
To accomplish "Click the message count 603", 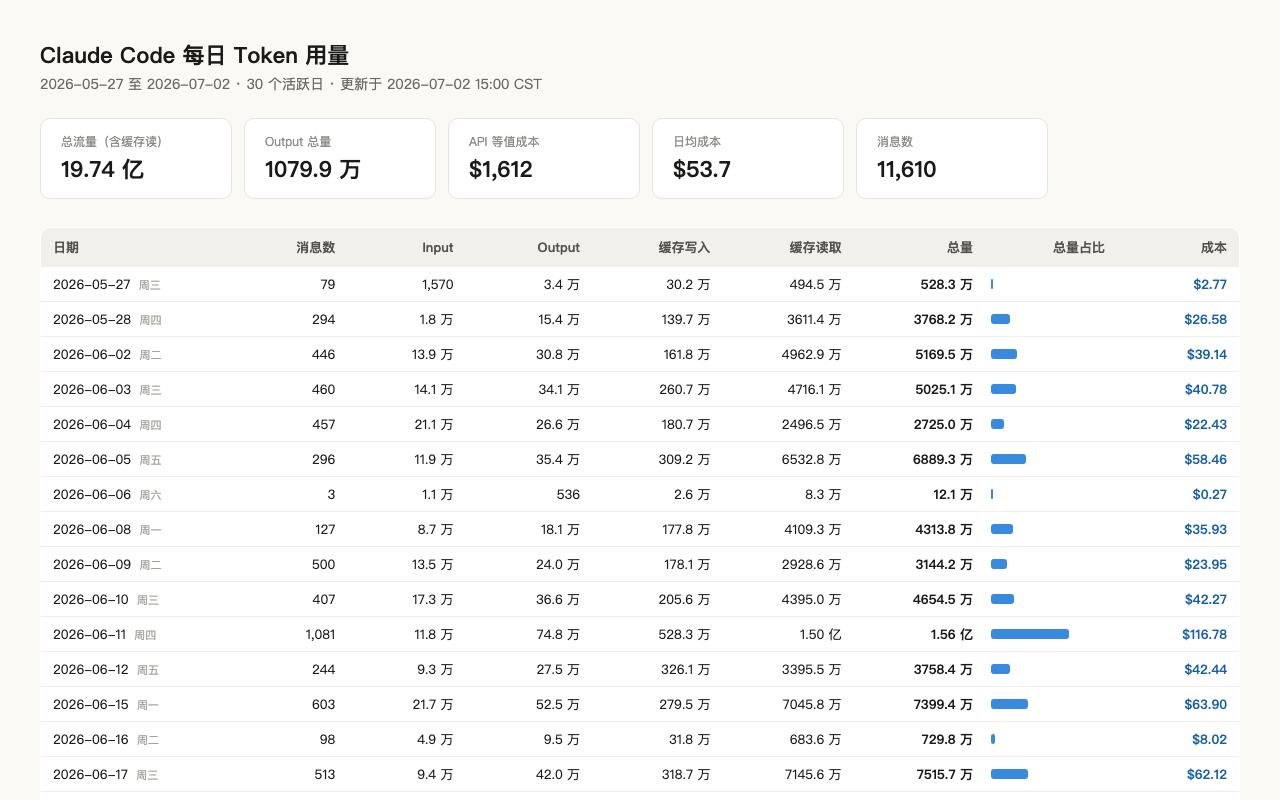I will tap(324, 704).
